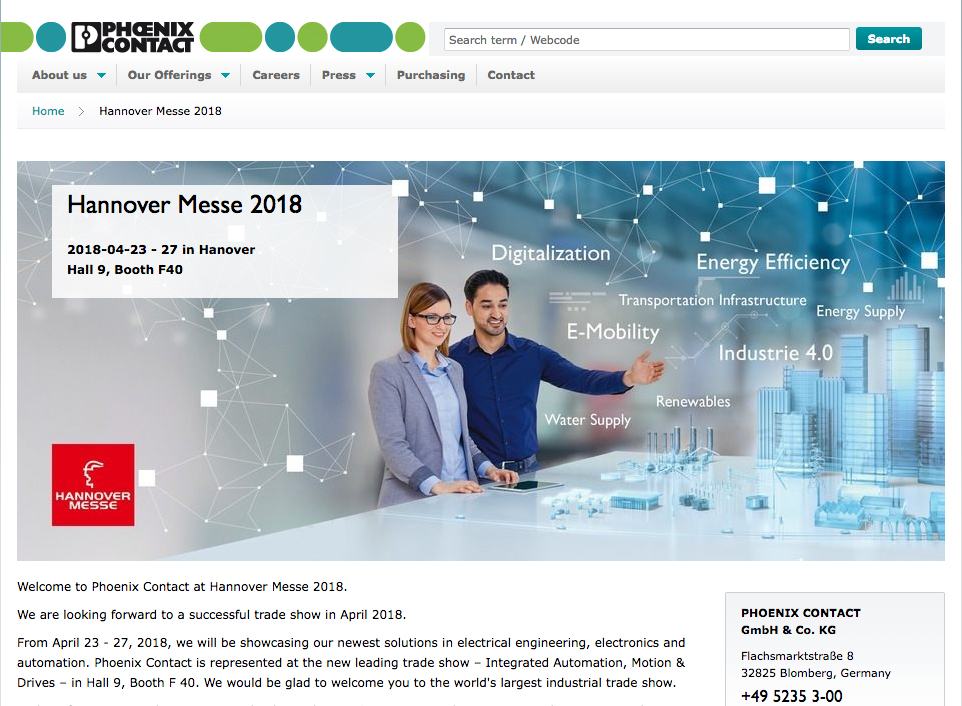Expand the Press dropdown arrow
The height and width of the screenshot is (706, 962).
[x=371, y=75]
